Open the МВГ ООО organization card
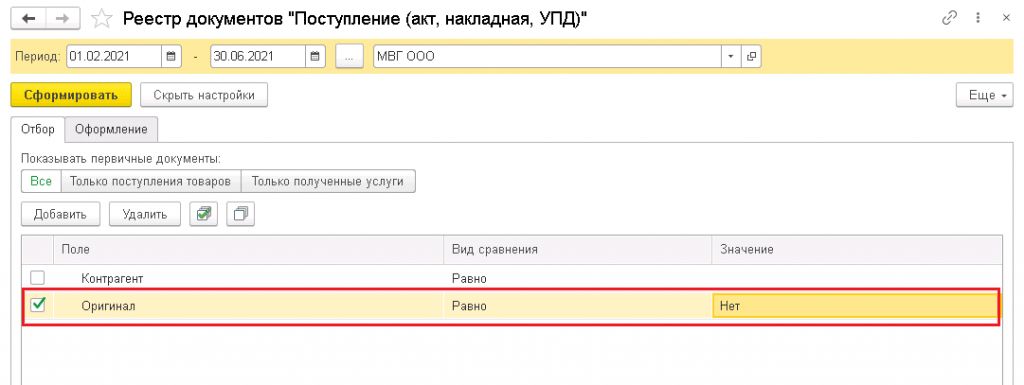 (751, 56)
